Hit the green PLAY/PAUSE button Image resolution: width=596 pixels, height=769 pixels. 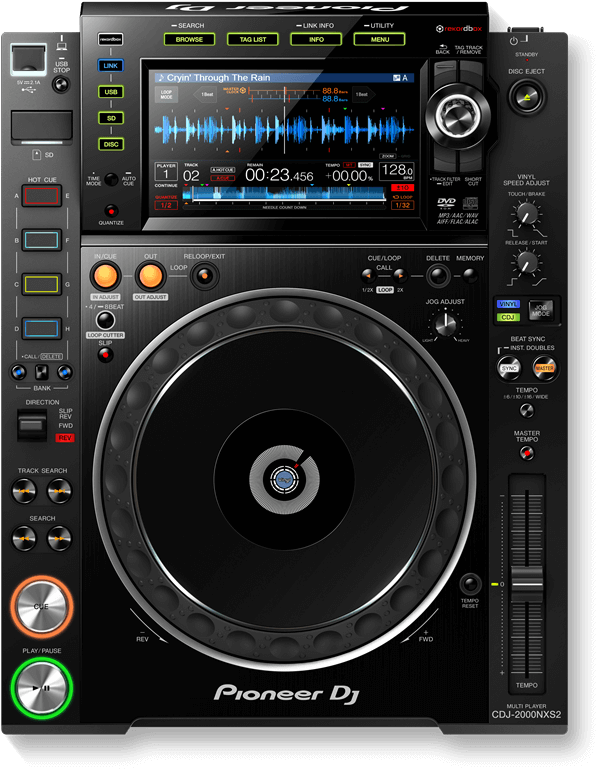pos(42,687)
